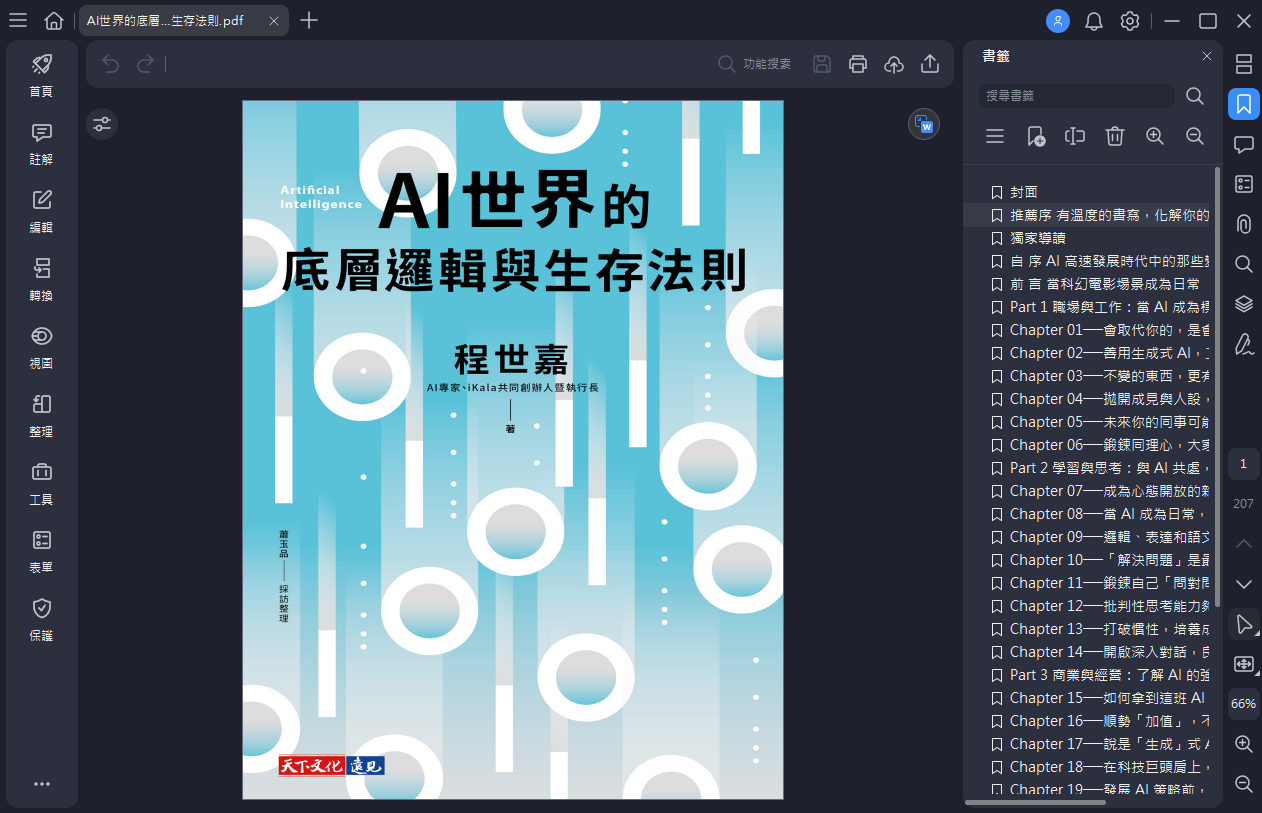Open the settings gear

[1130, 20]
